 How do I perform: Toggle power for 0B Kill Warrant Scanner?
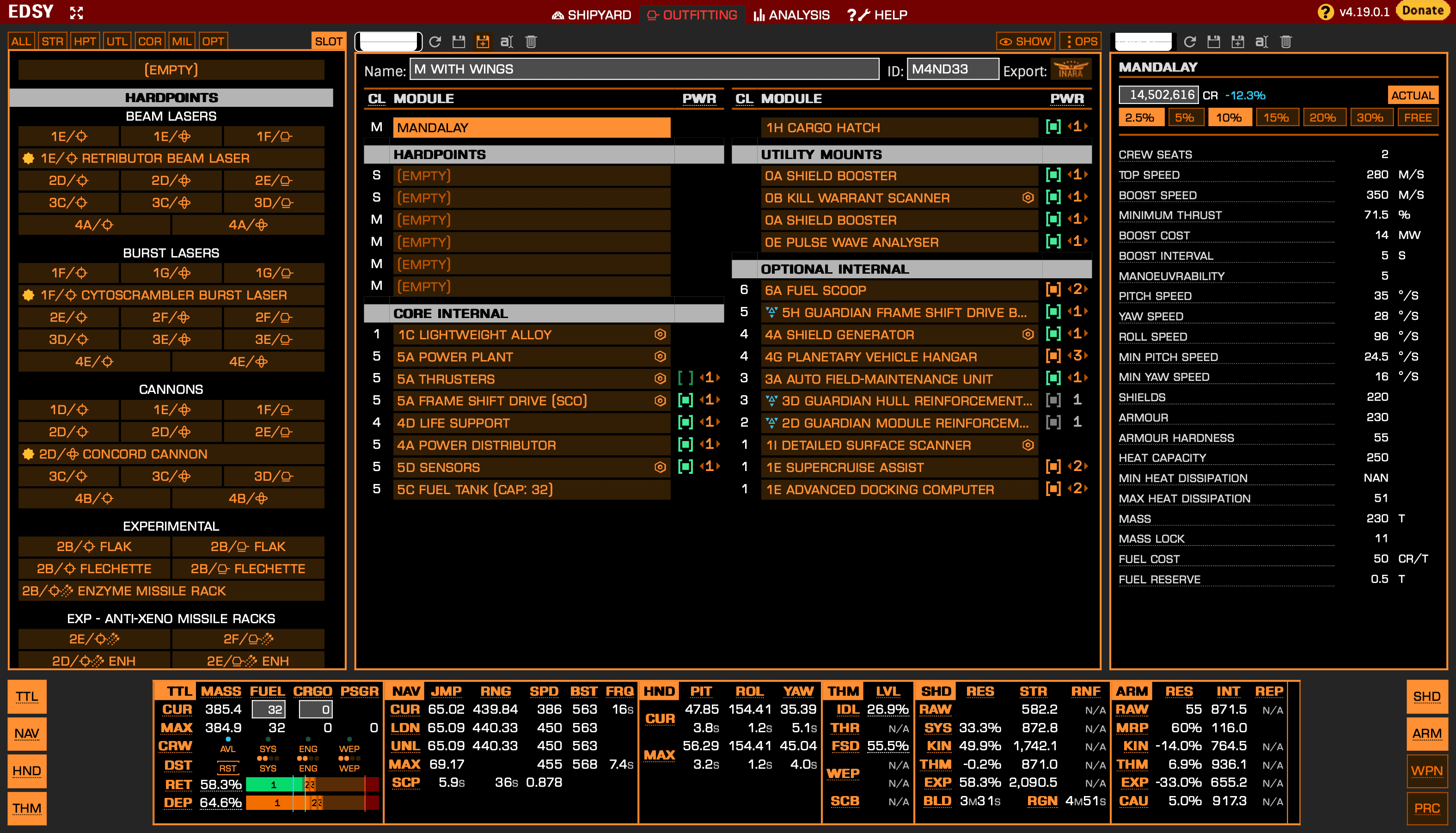1053,197
